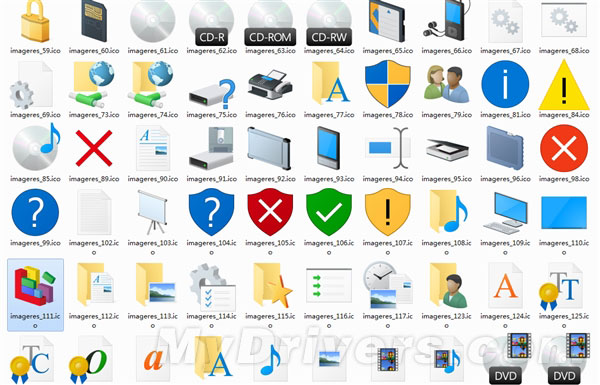Click the CD-RW disc icon imageres_64.ico

(x=329, y=23)
